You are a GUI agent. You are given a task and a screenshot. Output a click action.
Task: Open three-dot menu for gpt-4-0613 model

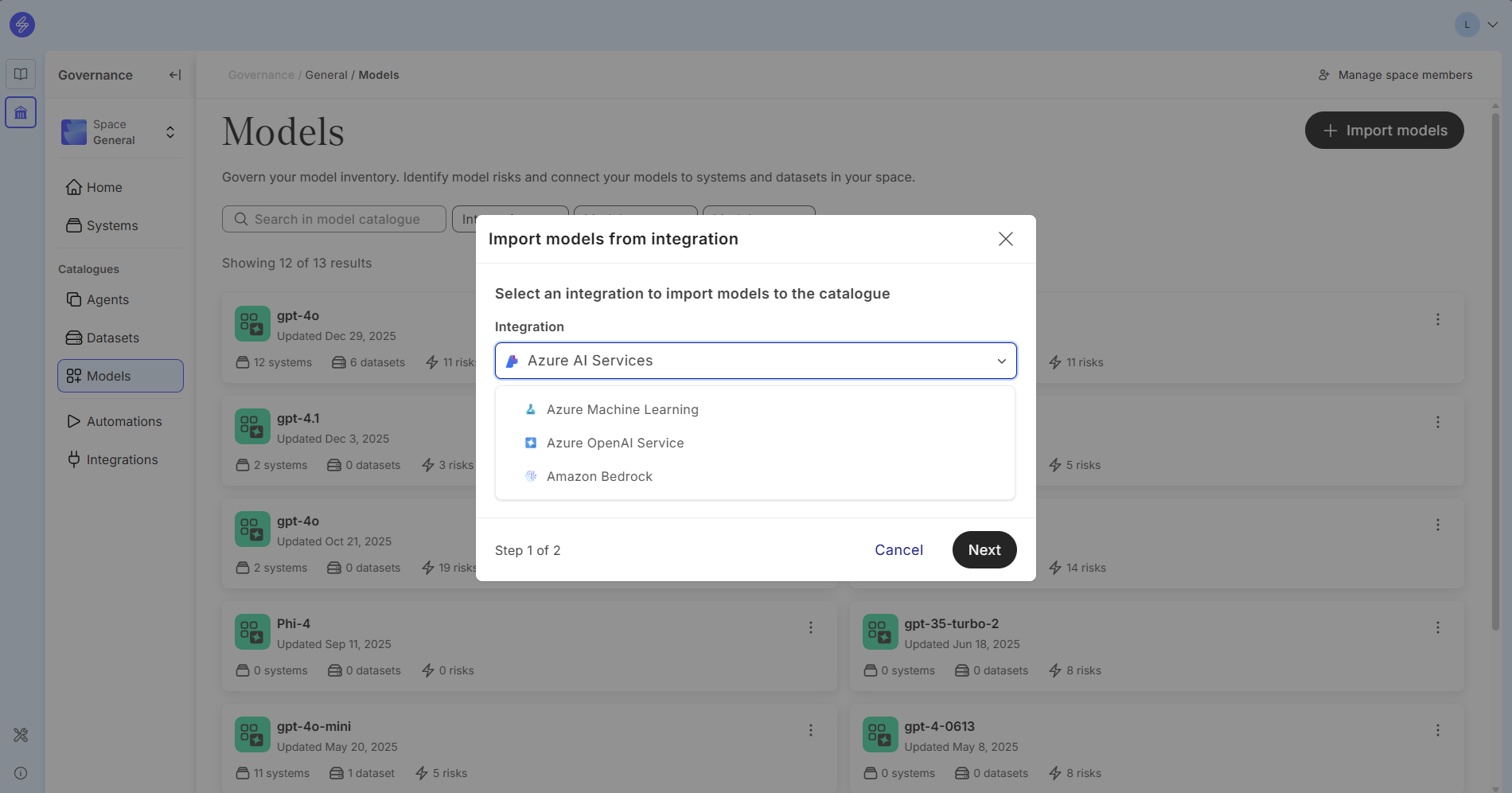point(1437,730)
